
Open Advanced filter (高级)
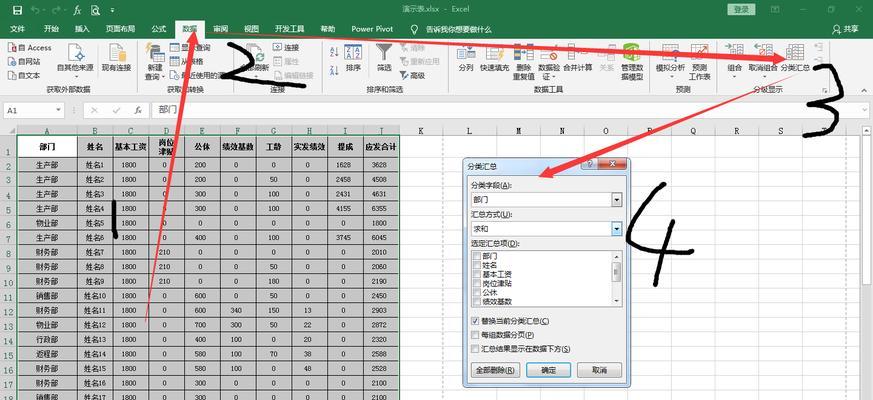point(412,75)
